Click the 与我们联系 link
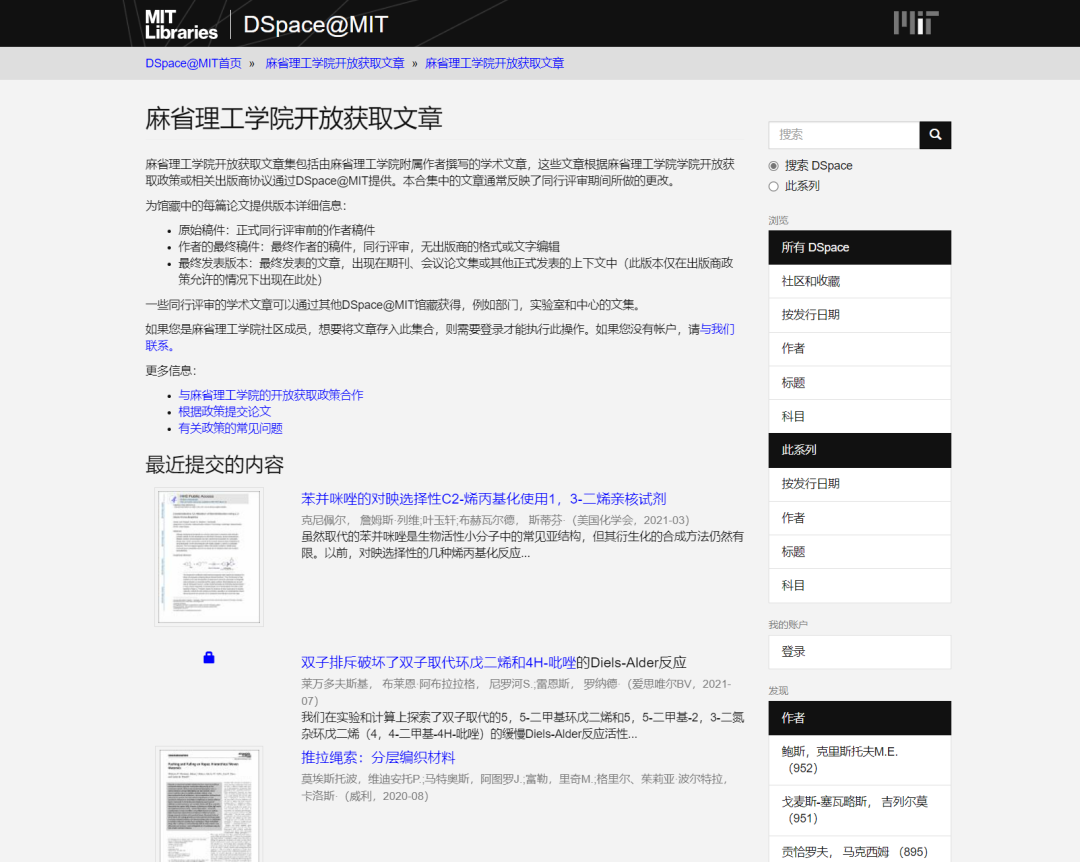Image resolution: width=1080 pixels, height=862 pixels. 718,328
